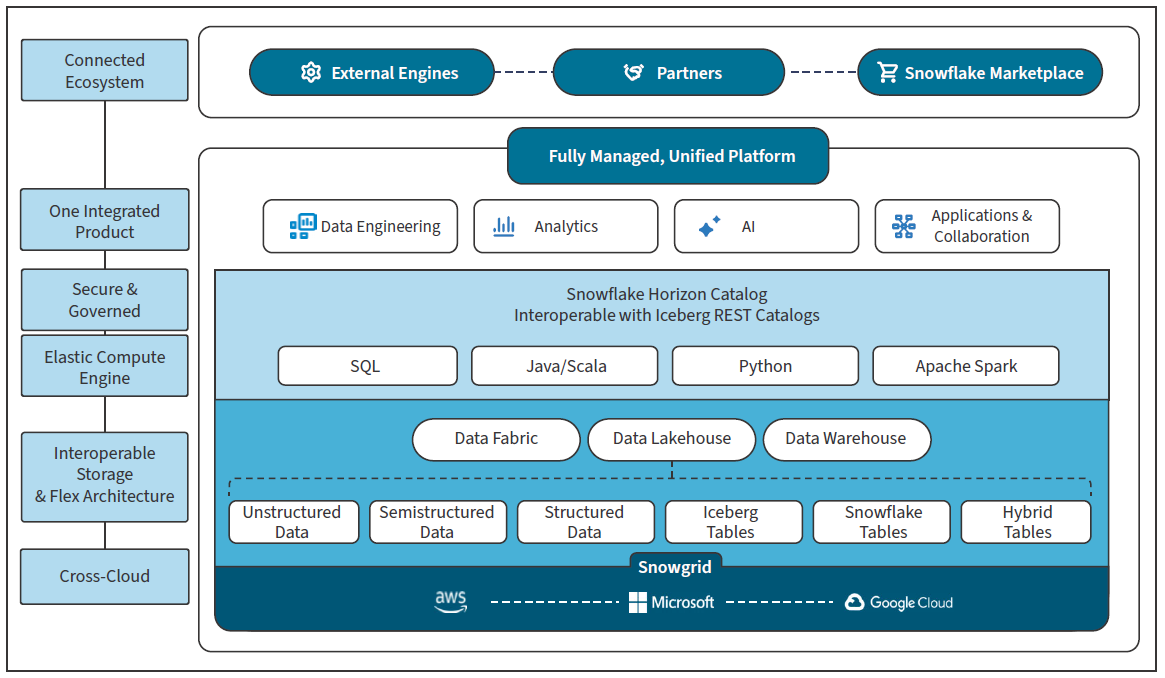Click the Iceberg Tables box

point(733,522)
